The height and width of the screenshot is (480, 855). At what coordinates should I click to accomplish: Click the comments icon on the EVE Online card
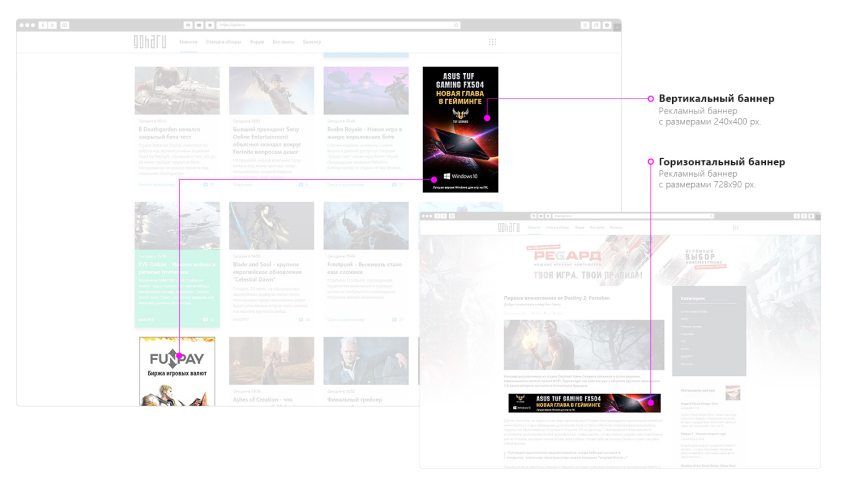[206, 320]
